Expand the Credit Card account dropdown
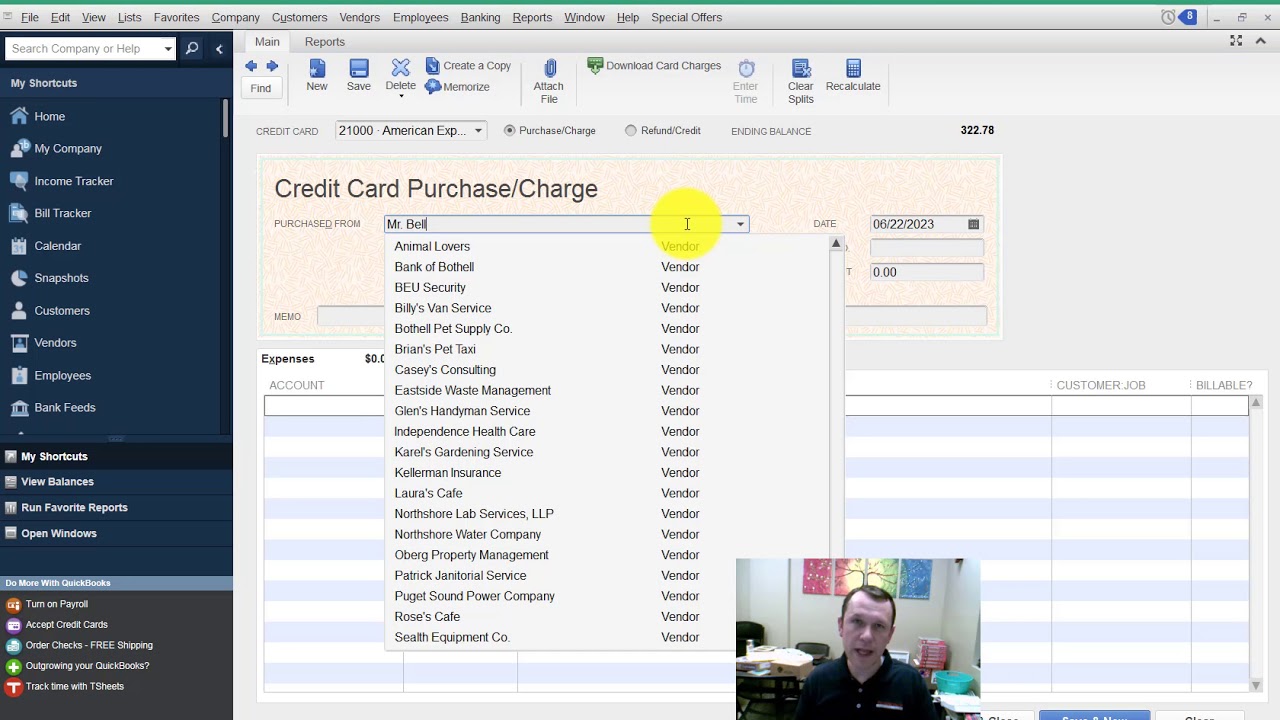Screen dimensions: 1280x720 coord(478,131)
